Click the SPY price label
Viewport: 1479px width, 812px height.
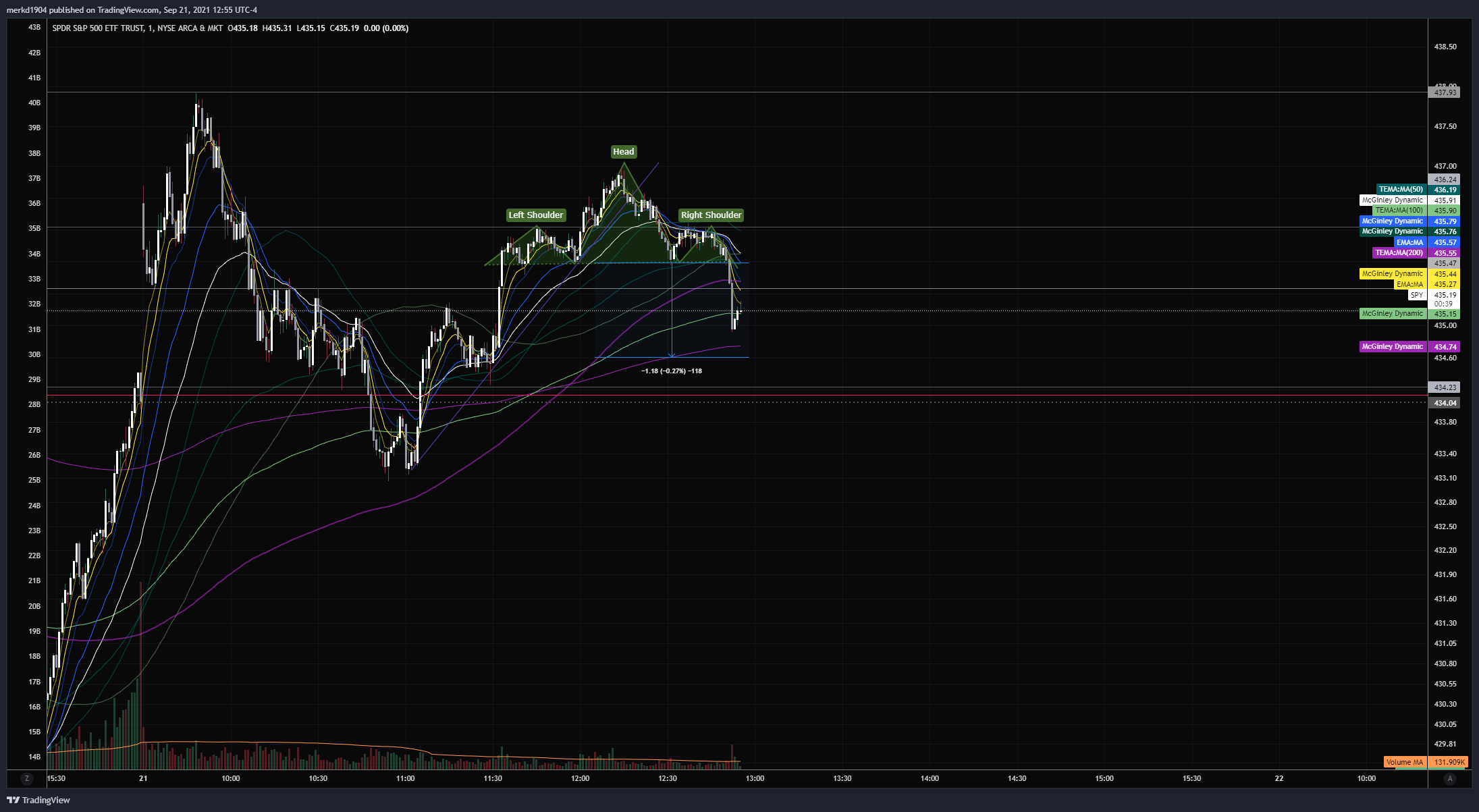[1417, 295]
